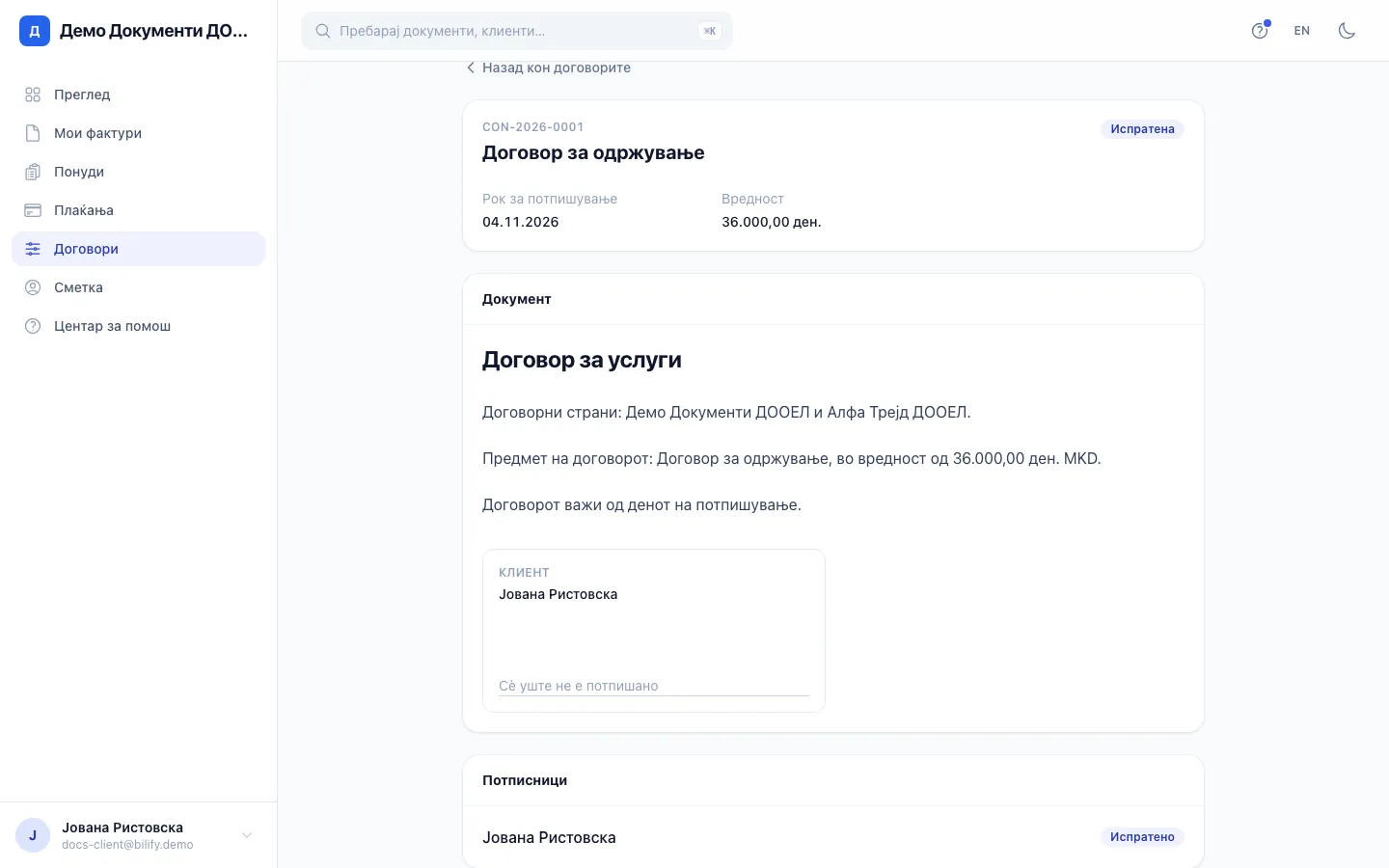Click the Сè уште не е потпишано line
This screenshot has width=1389, height=868.
click(579, 686)
